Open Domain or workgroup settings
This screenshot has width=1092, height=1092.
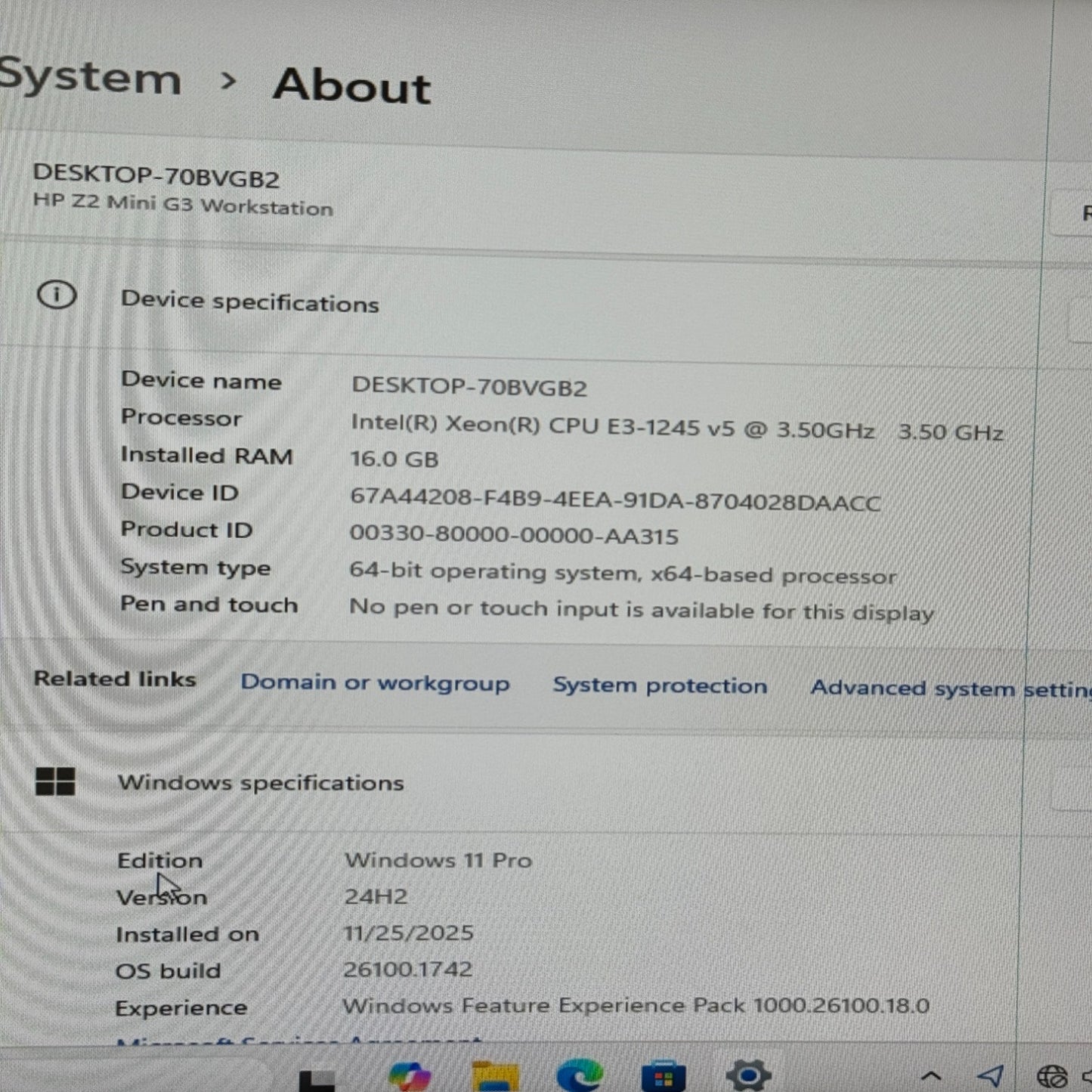click(x=374, y=682)
